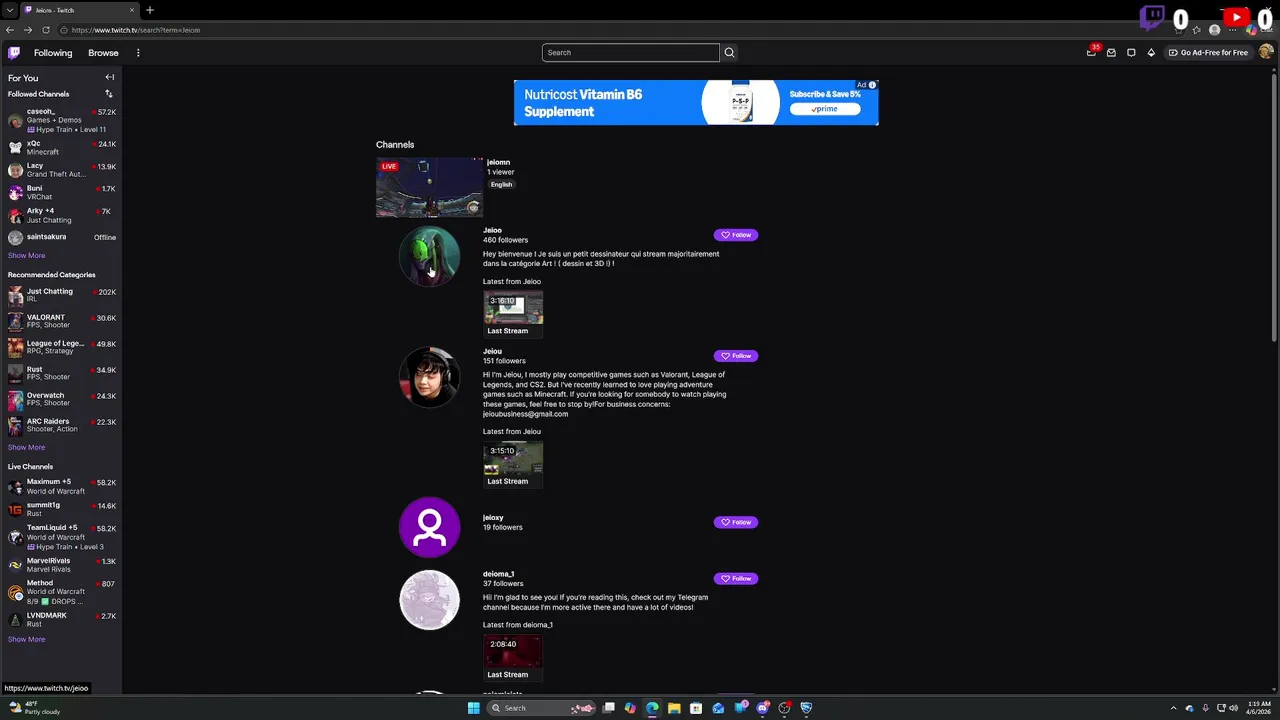This screenshot has height=720, width=1280.
Task: Open the Prime loot icon with 35 badge
Action: 1091,52
